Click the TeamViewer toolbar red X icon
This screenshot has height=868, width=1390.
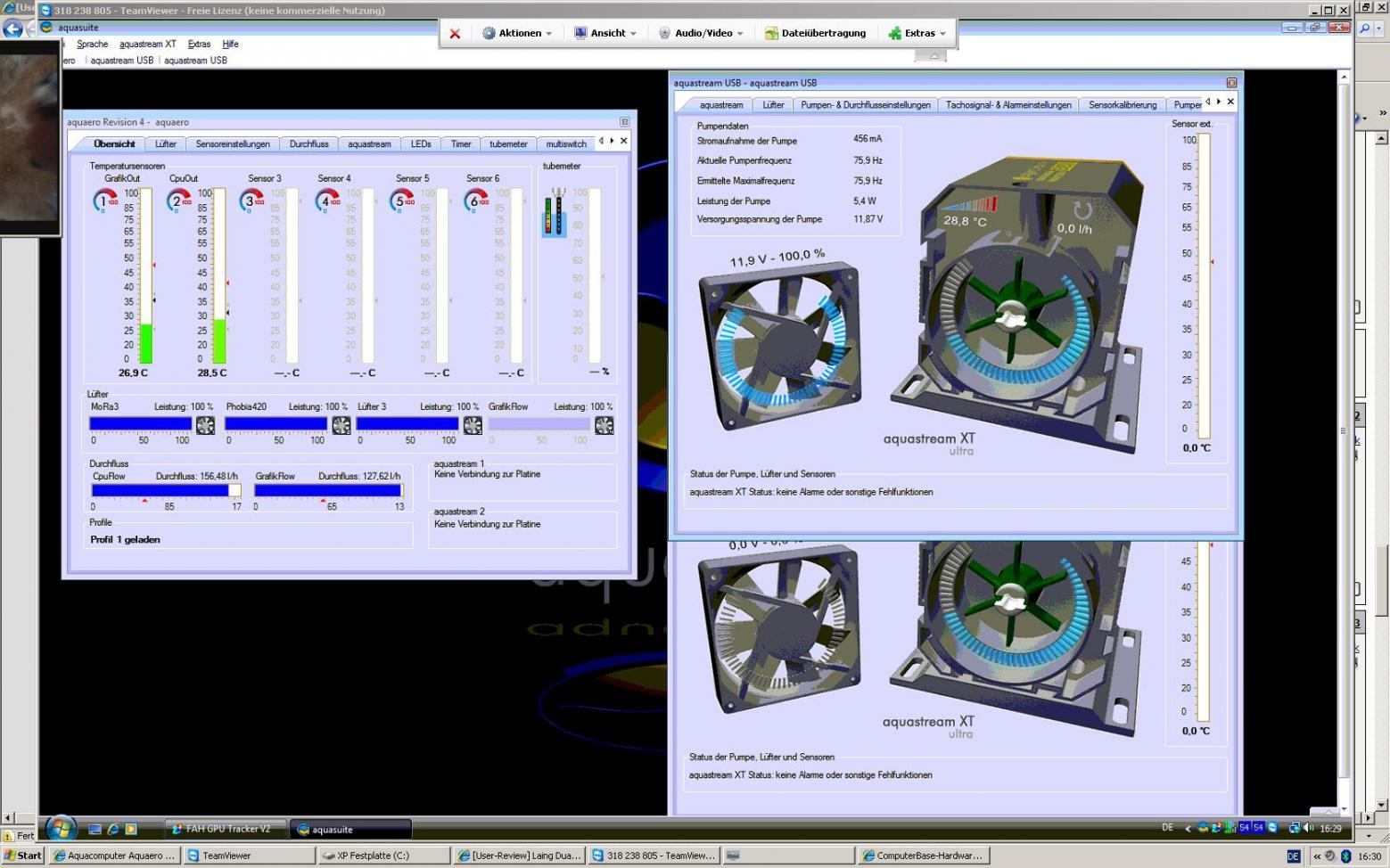click(x=455, y=33)
